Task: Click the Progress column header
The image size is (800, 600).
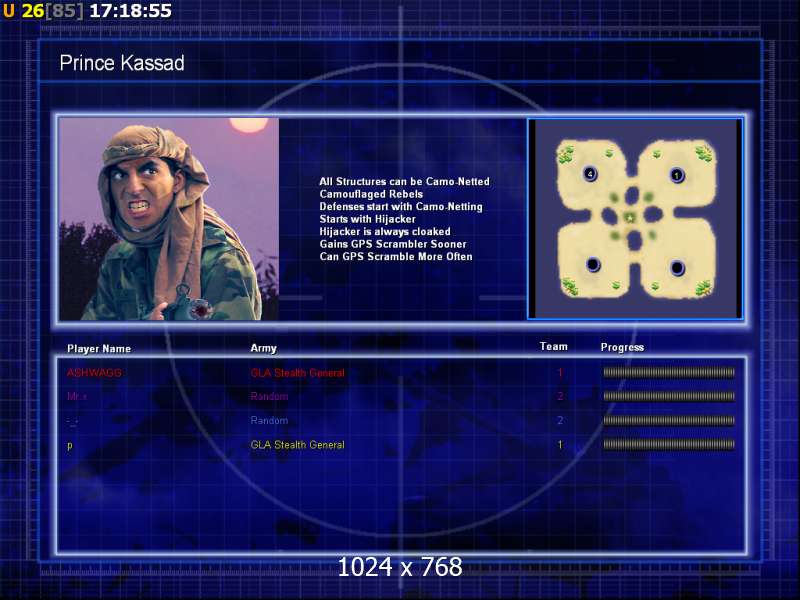Action: coord(622,347)
